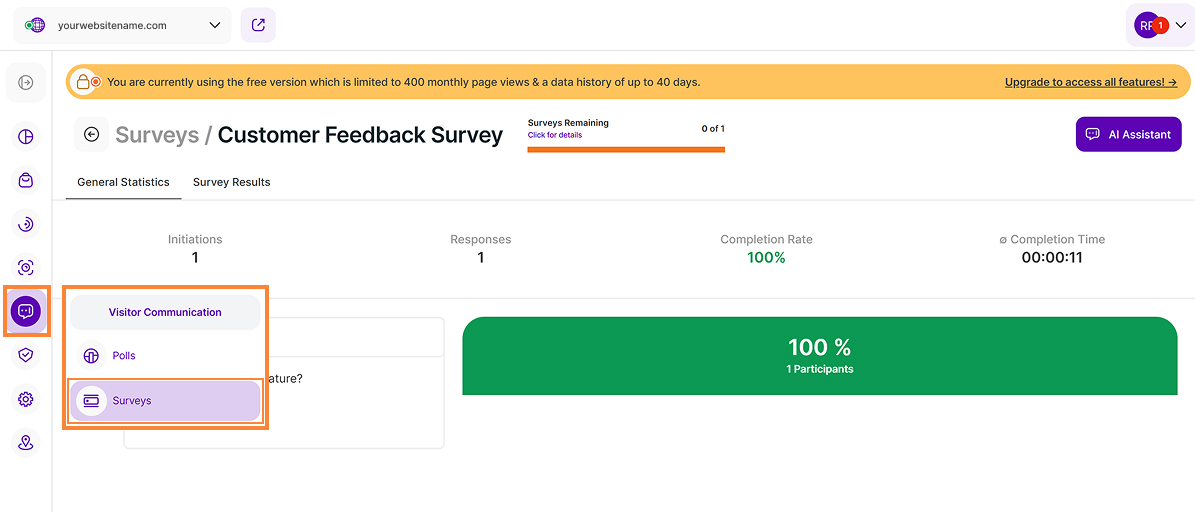This screenshot has height=512, width=1195.
Task: Select the radar tracking sidebar icon
Action: coord(26,224)
